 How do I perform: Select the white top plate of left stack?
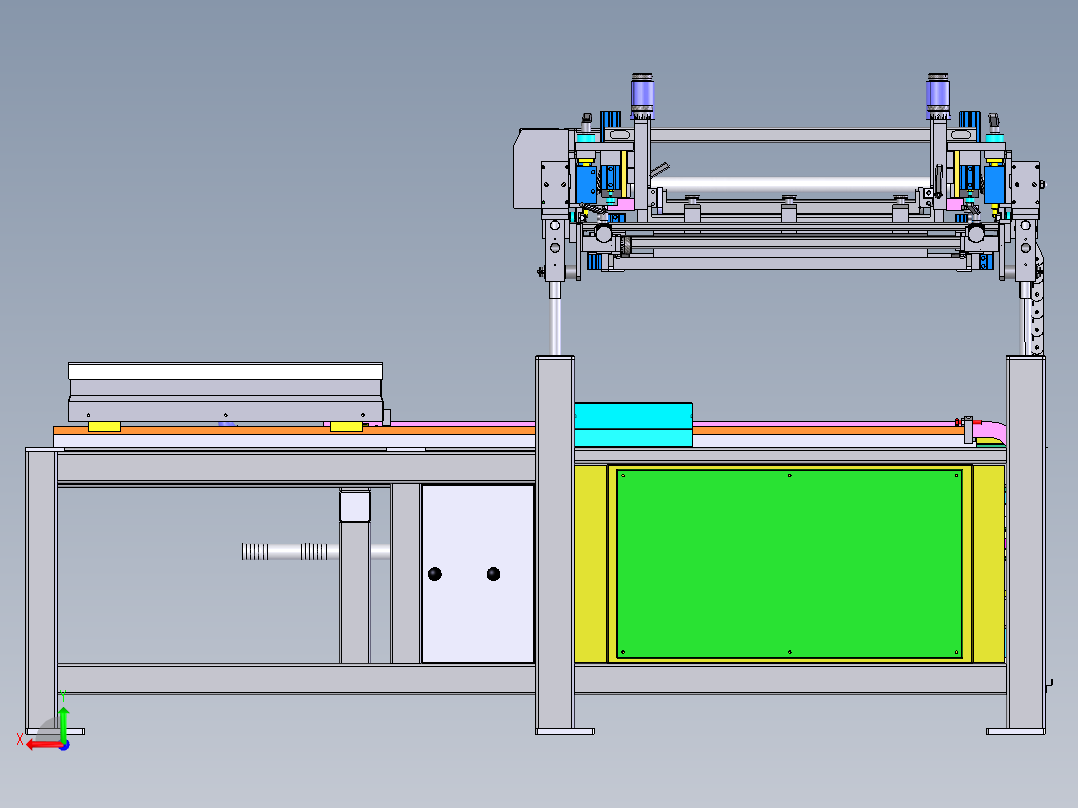[x=226, y=371]
